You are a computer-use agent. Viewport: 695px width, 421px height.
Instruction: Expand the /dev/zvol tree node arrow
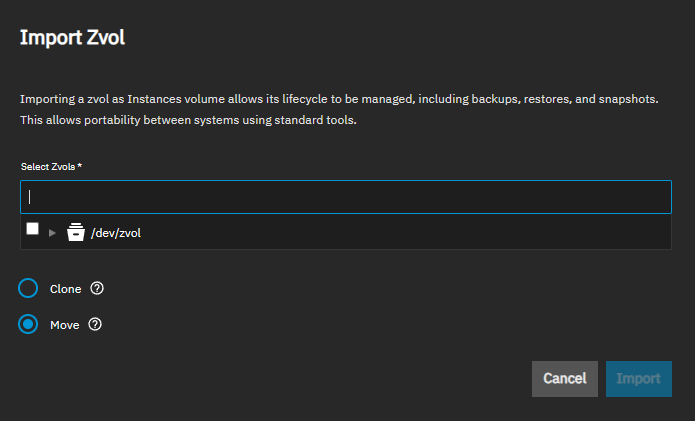(x=52, y=232)
